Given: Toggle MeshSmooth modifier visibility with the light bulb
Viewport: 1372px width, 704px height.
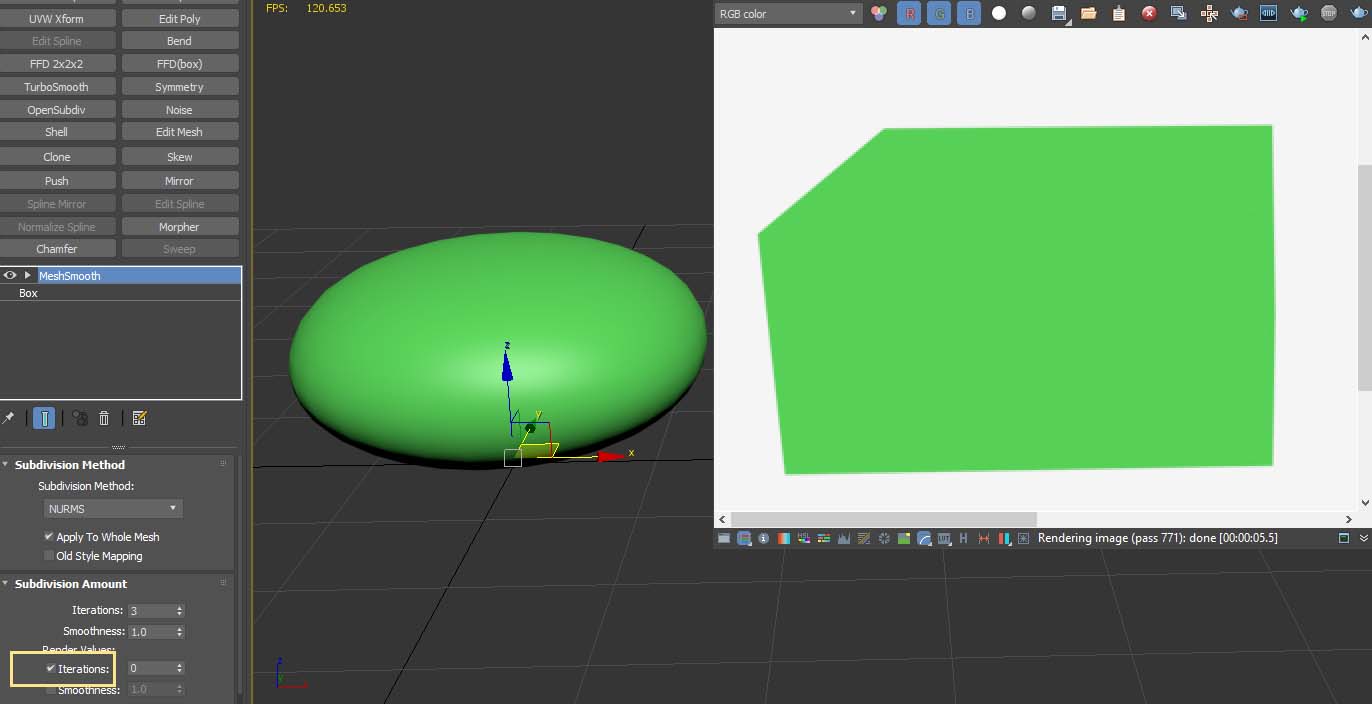Looking at the screenshot, I should [x=8, y=275].
